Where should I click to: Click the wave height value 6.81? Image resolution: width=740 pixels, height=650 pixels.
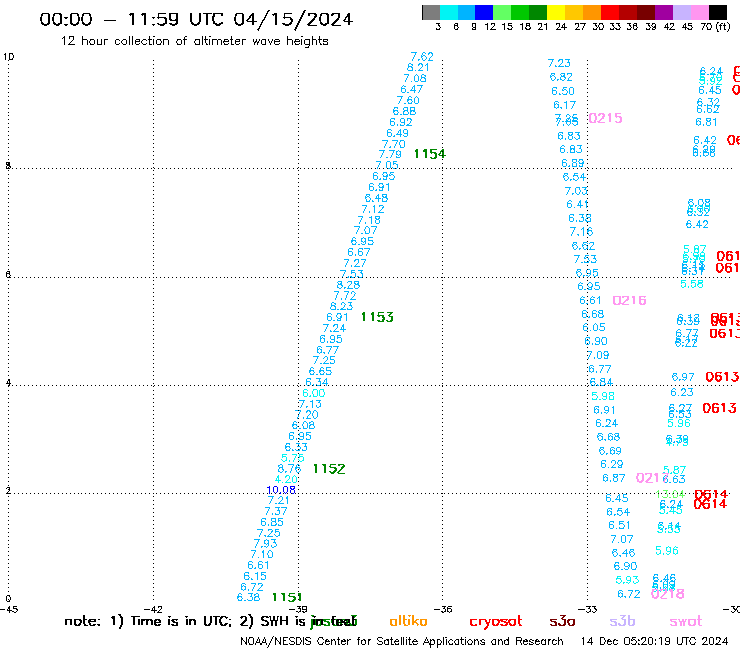[x=706, y=122]
